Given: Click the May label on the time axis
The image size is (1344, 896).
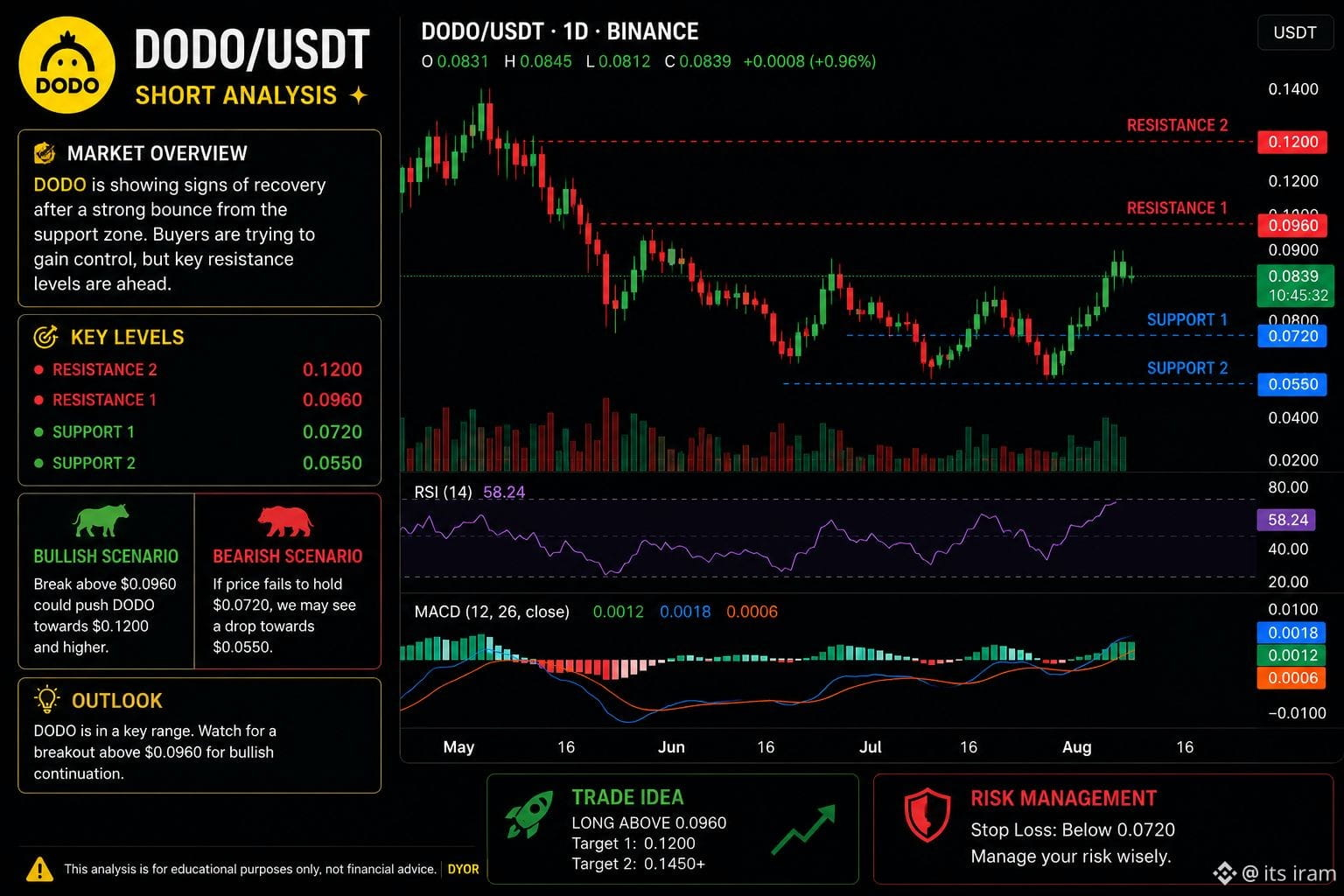Looking at the screenshot, I should tap(458, 746).
